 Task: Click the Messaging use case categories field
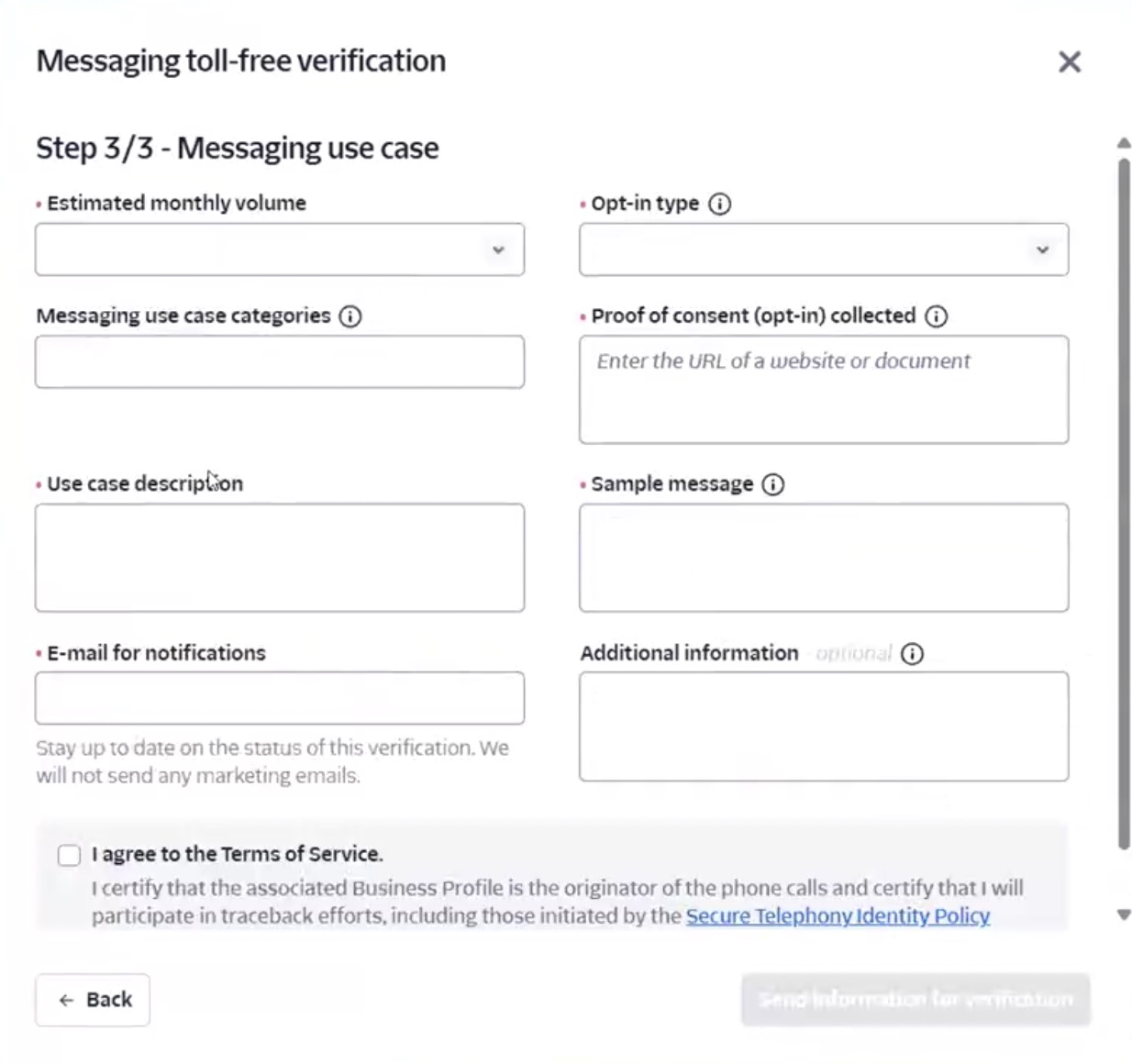(280, 361)
